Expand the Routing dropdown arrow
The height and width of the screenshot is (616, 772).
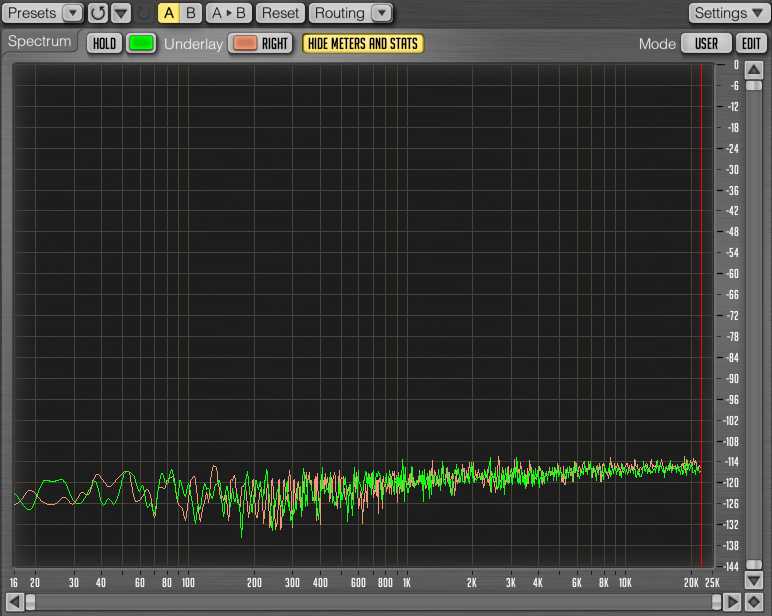(x=382, y=13)
